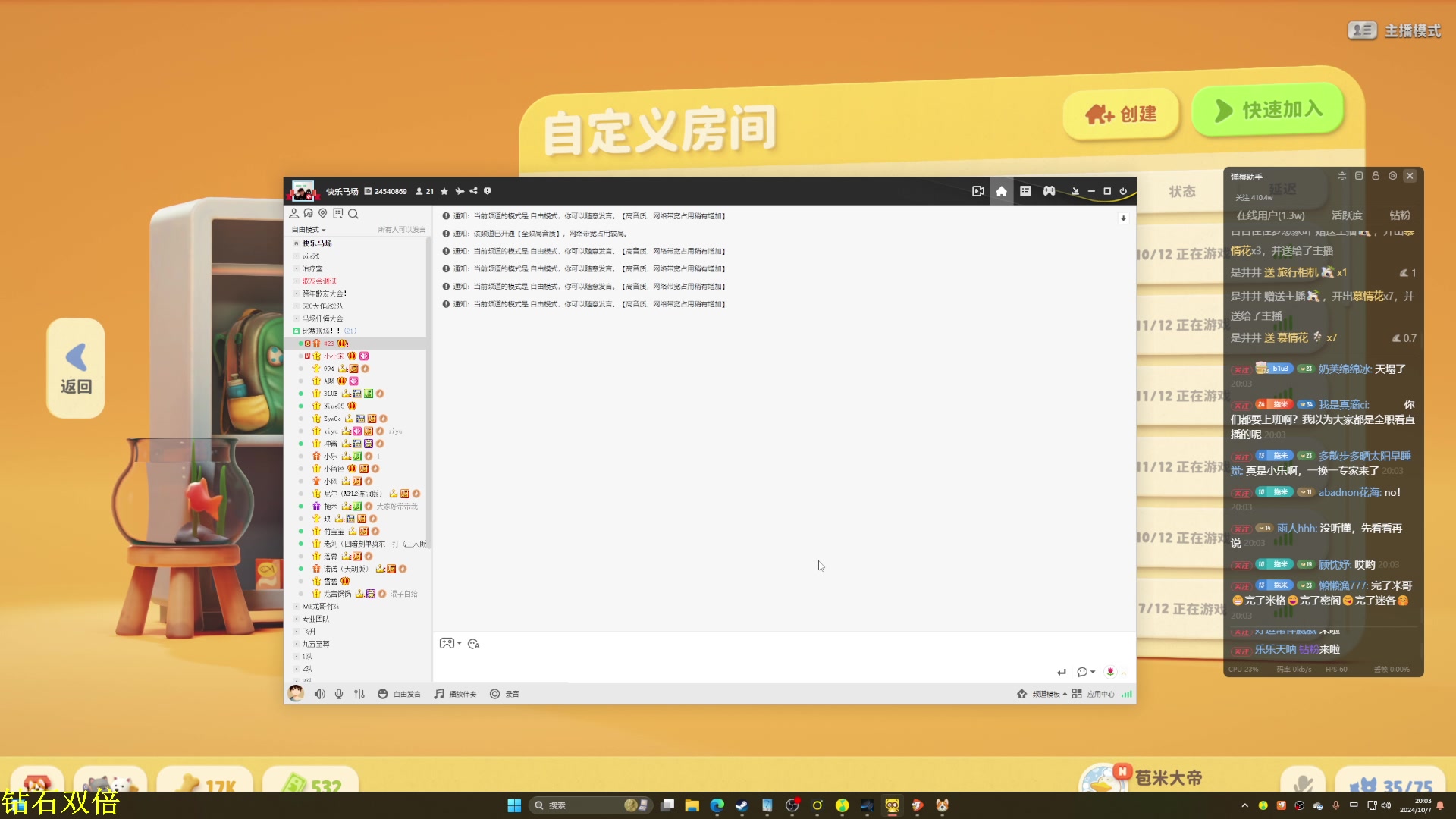Click the location pin icon above channel tree

click(323, 214)
